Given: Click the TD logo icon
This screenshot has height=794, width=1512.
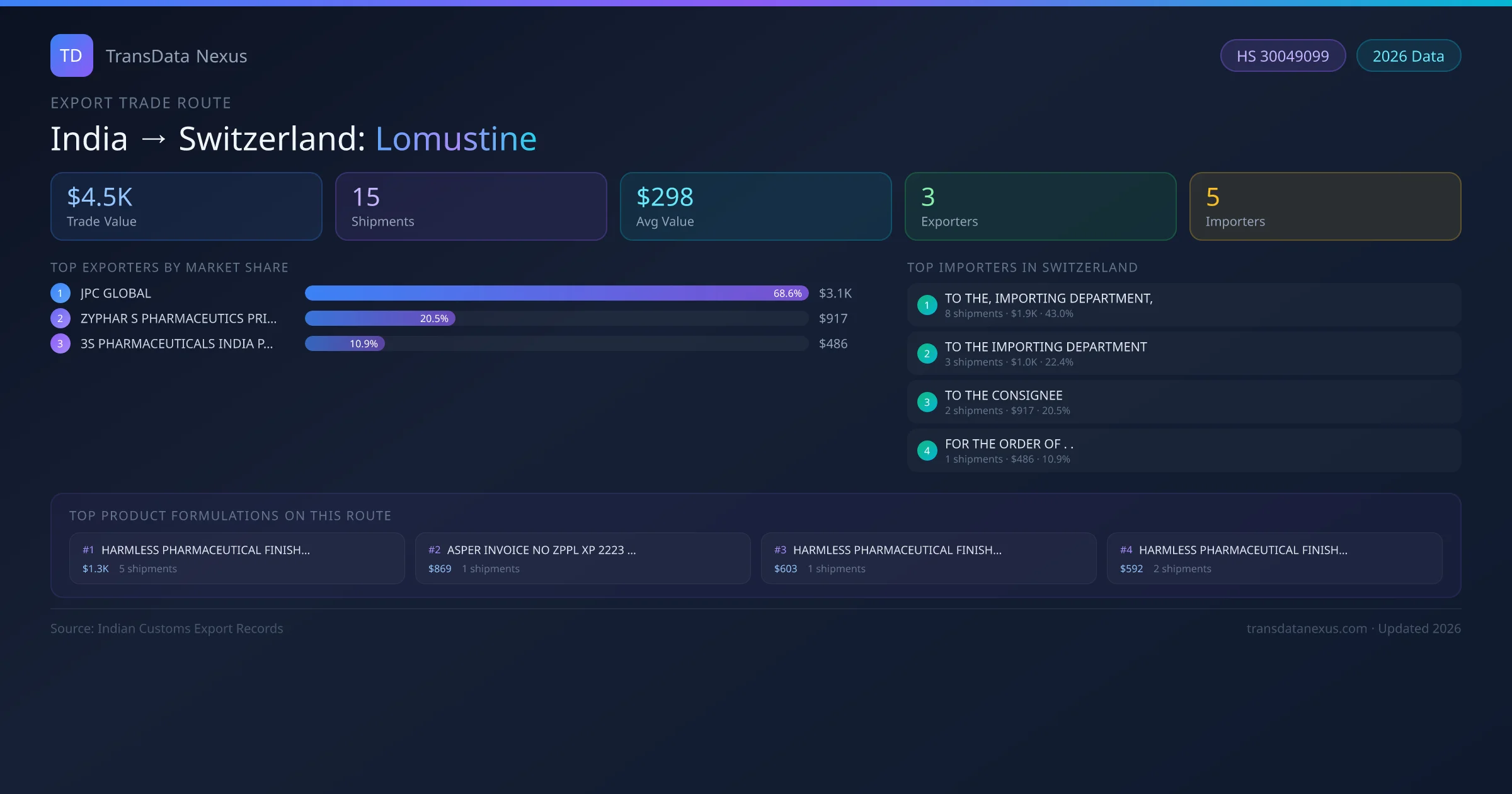Looking at the screenshot, I should click(71, 55).
